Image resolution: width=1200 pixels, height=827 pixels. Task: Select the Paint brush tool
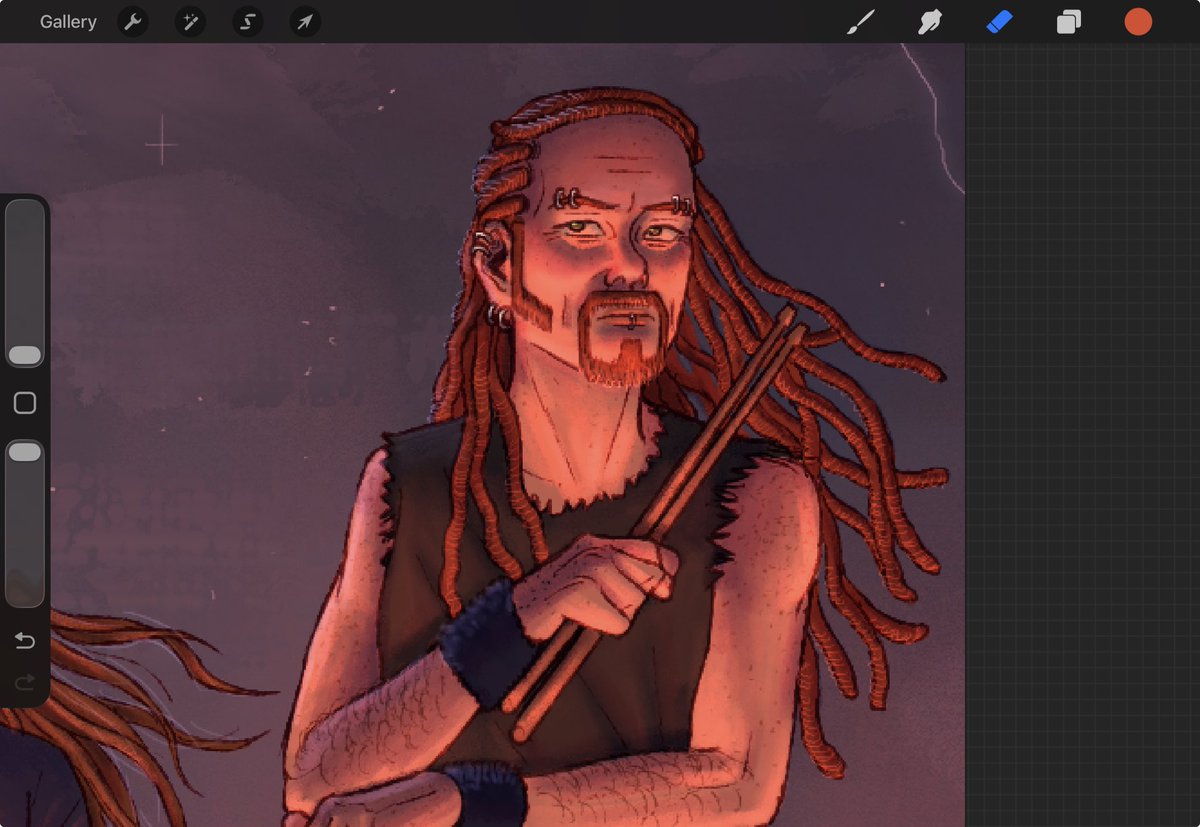coord(860,22)
